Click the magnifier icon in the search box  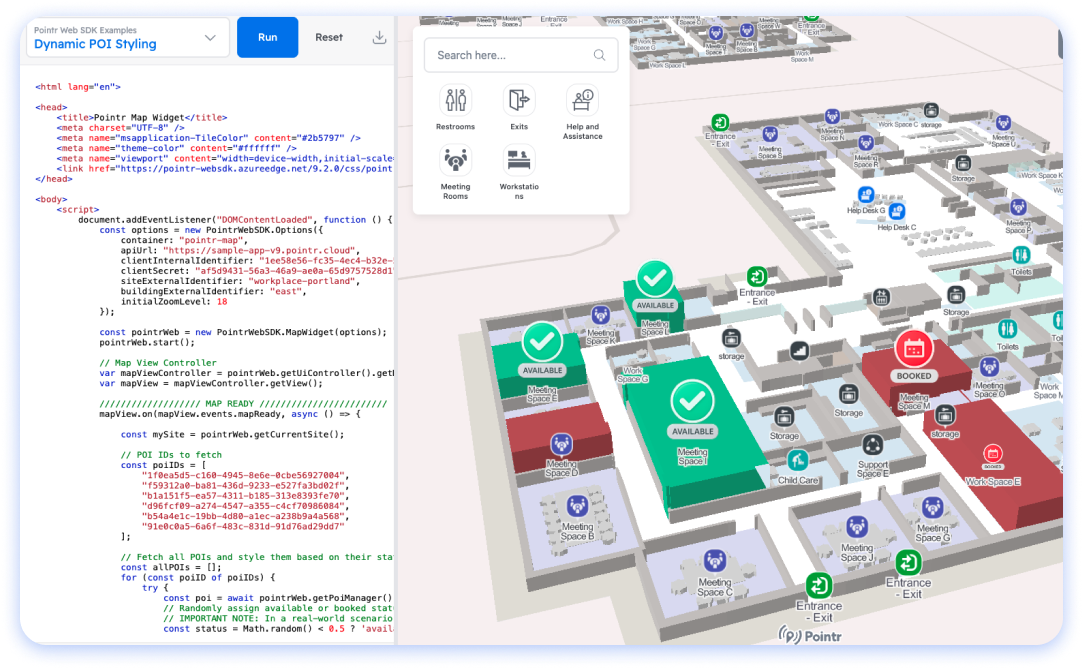coord(599,55)
